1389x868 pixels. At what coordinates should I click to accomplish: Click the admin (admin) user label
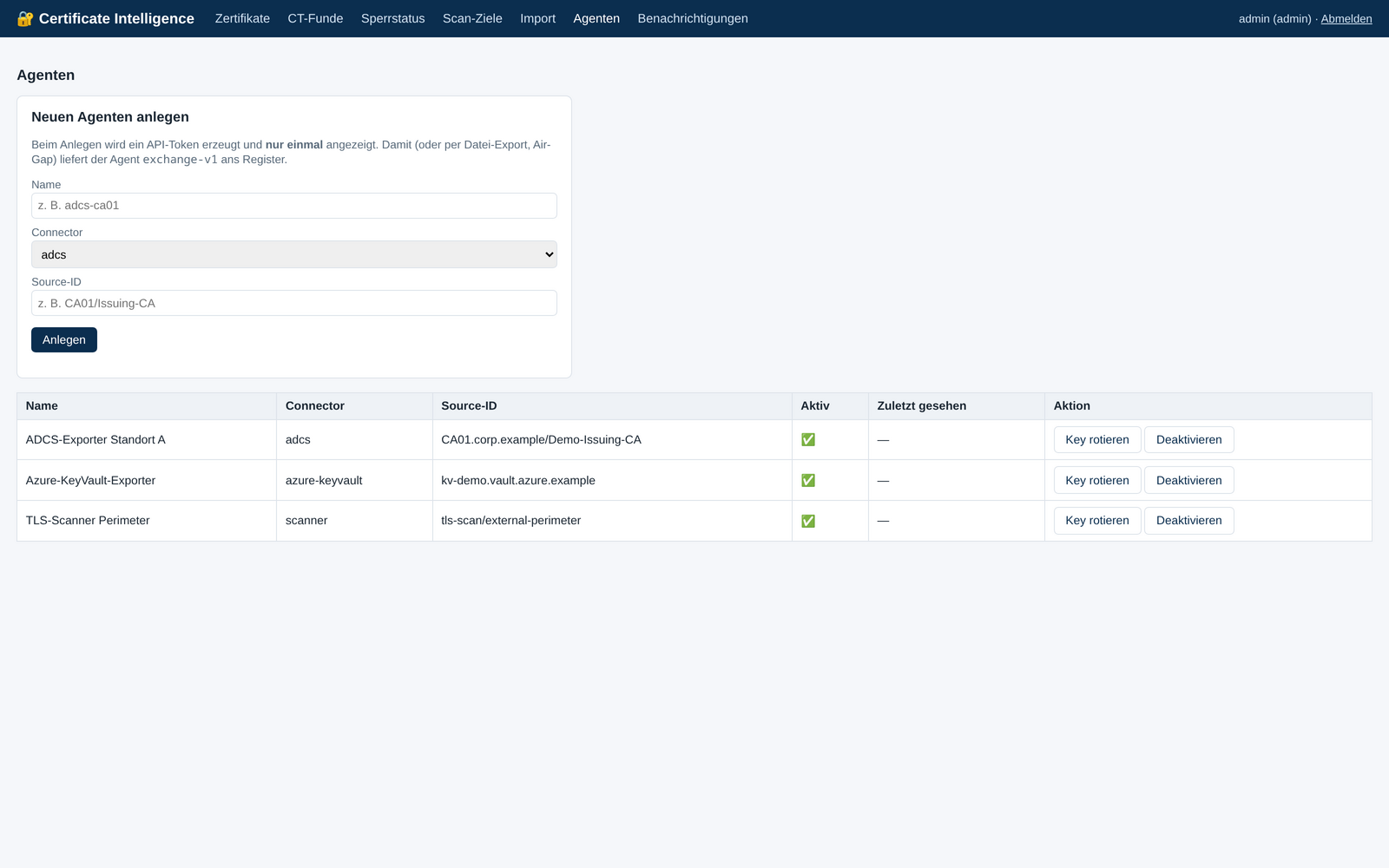[x=1274, y=19]
